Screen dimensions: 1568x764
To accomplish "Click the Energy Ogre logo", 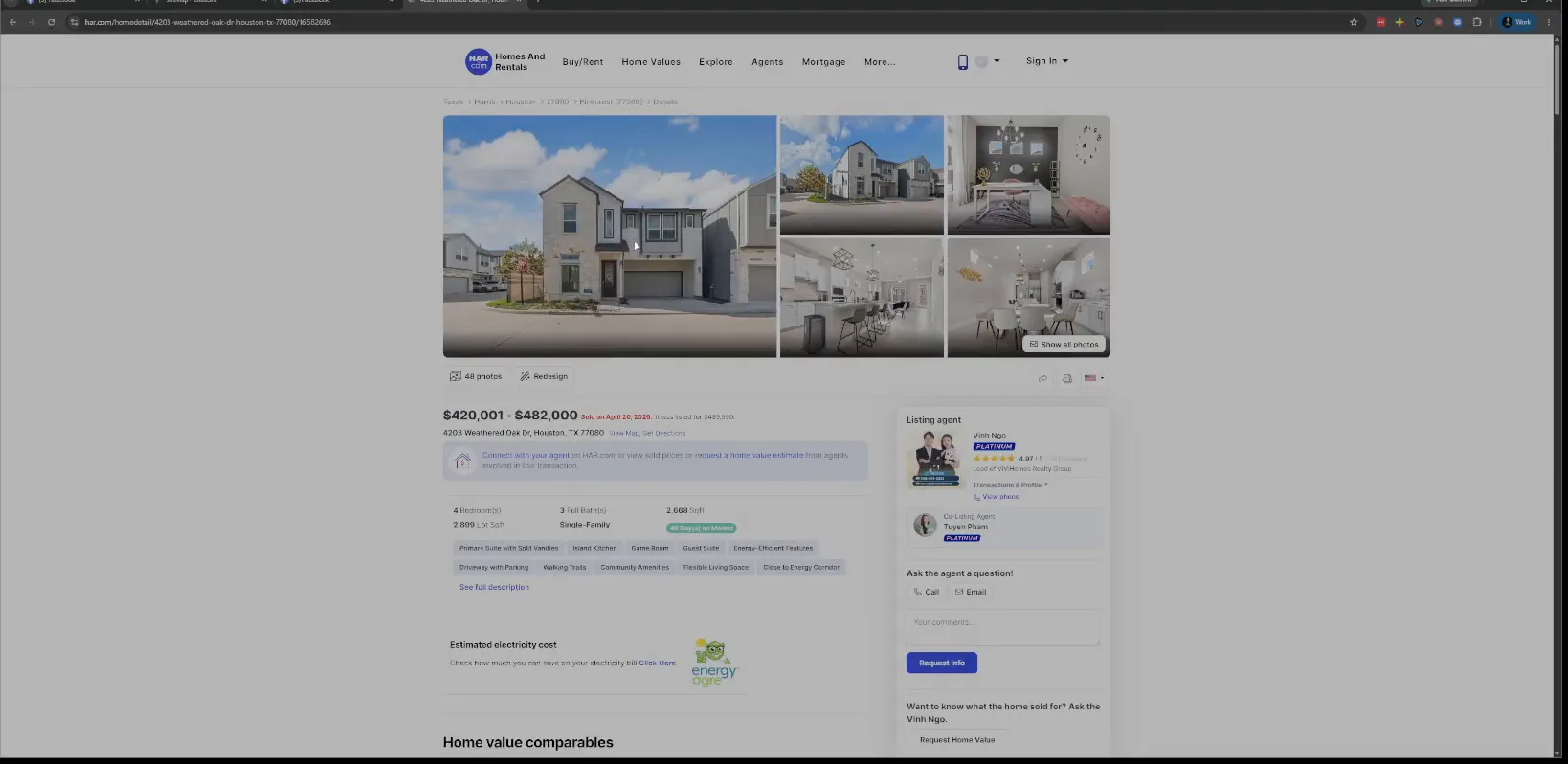I will pyautogui.click(x=714, y=663).
